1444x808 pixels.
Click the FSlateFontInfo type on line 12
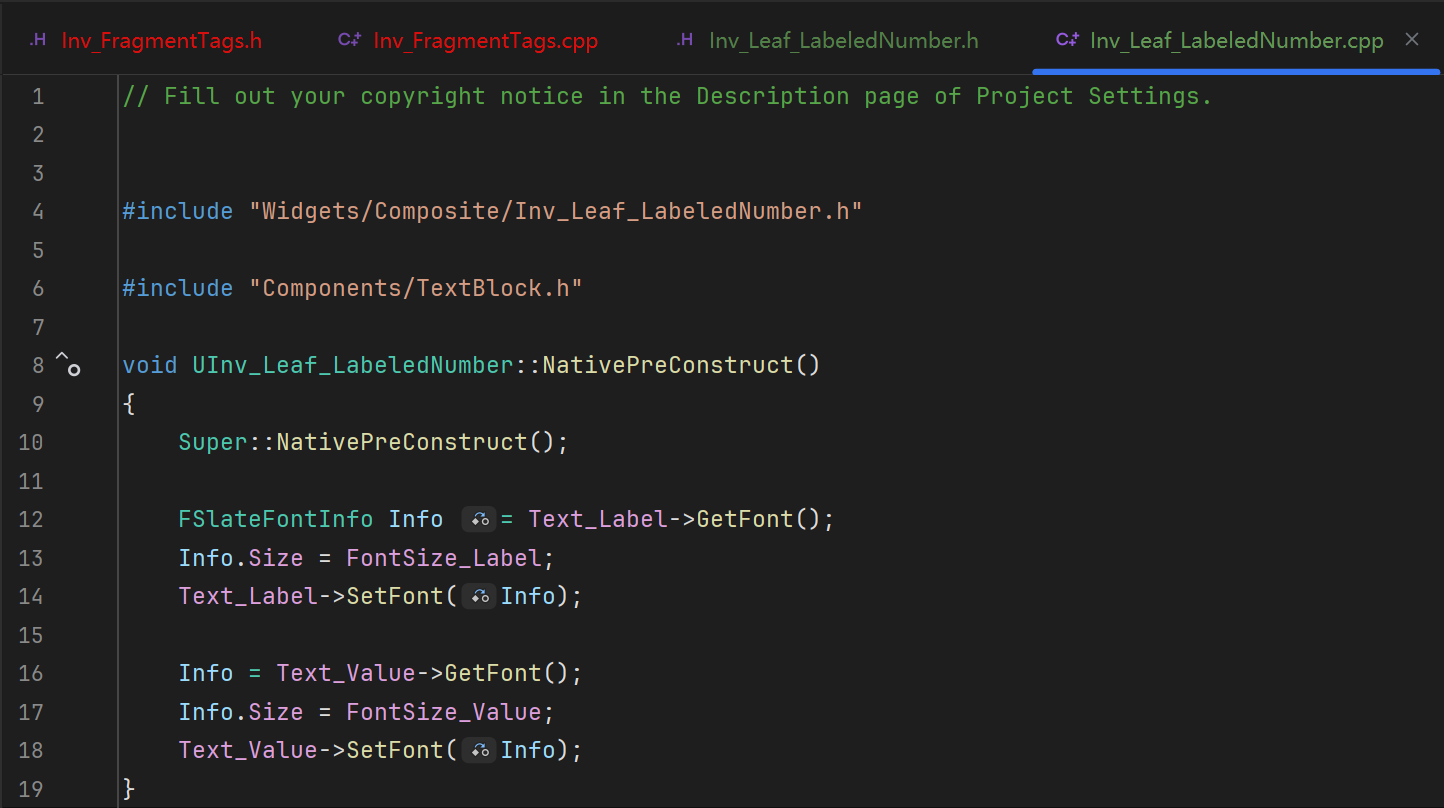(276, 519)
